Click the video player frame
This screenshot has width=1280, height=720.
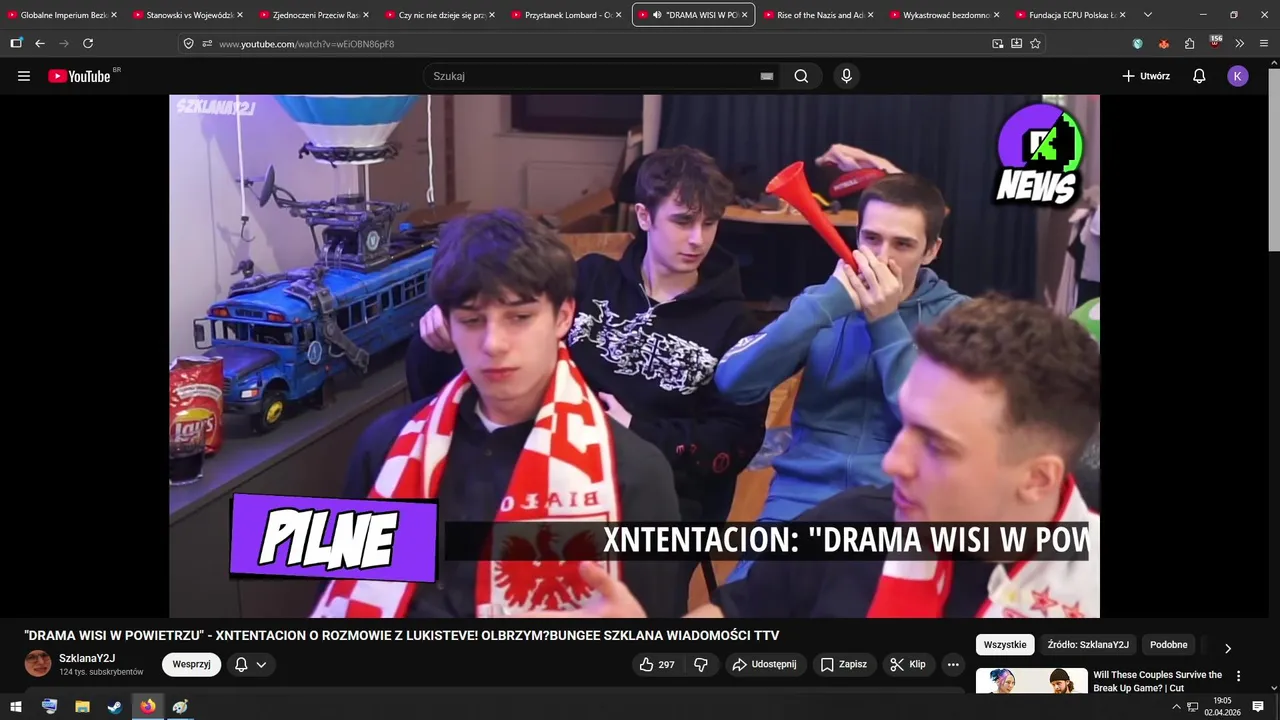point(634,356)
